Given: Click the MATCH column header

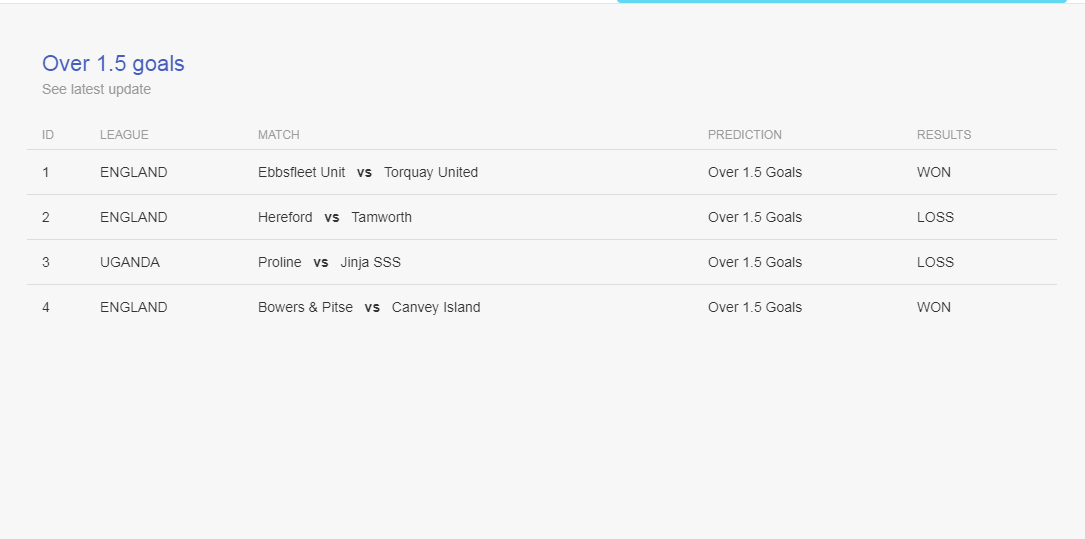Looking at the screenshot, I should (x=278, y=135).
